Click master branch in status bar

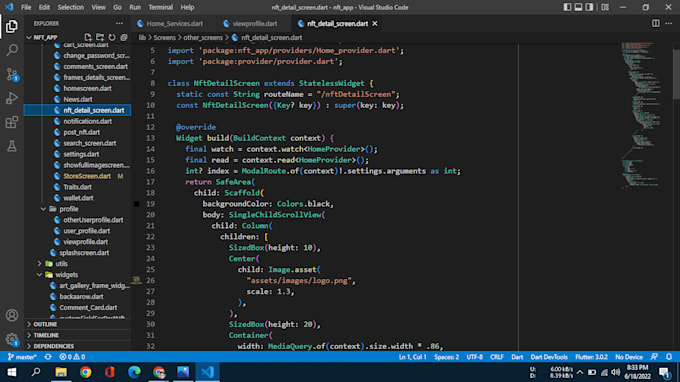pos(22,357)
